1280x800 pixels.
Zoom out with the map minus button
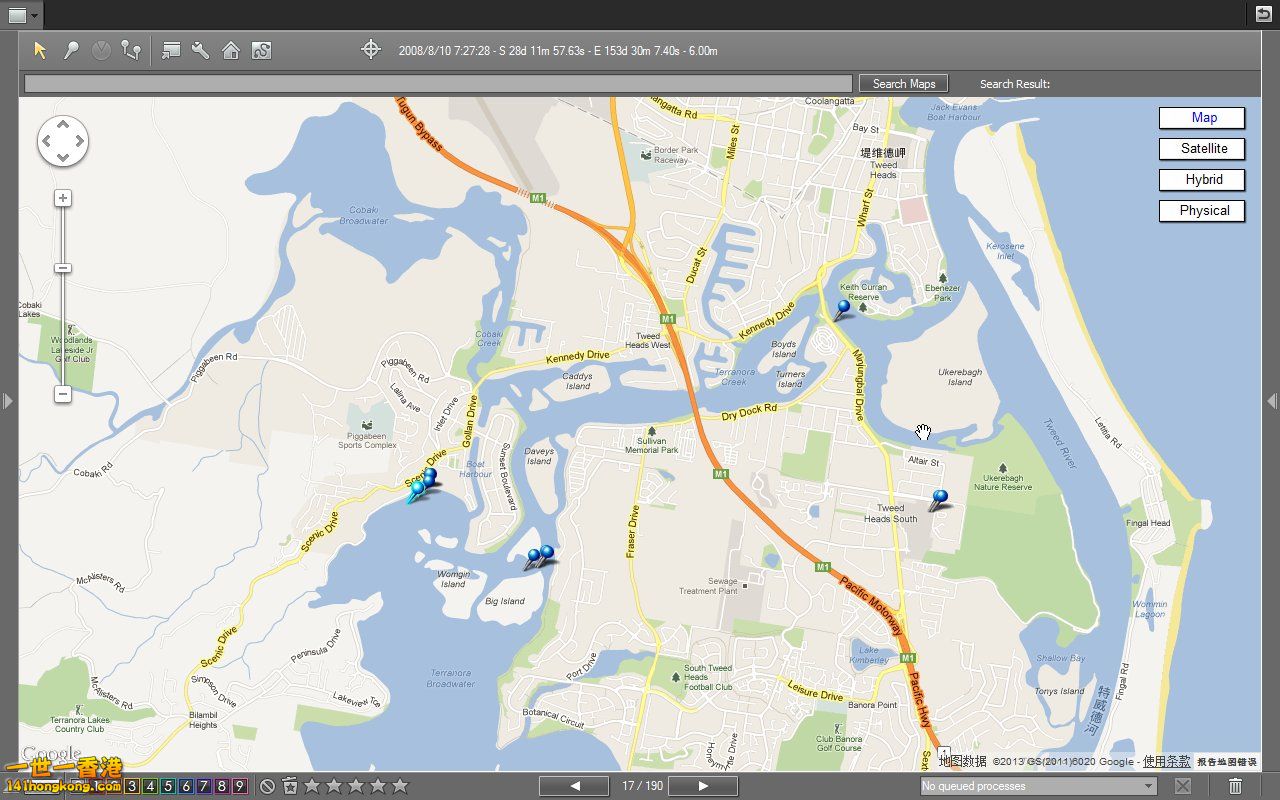63,394
